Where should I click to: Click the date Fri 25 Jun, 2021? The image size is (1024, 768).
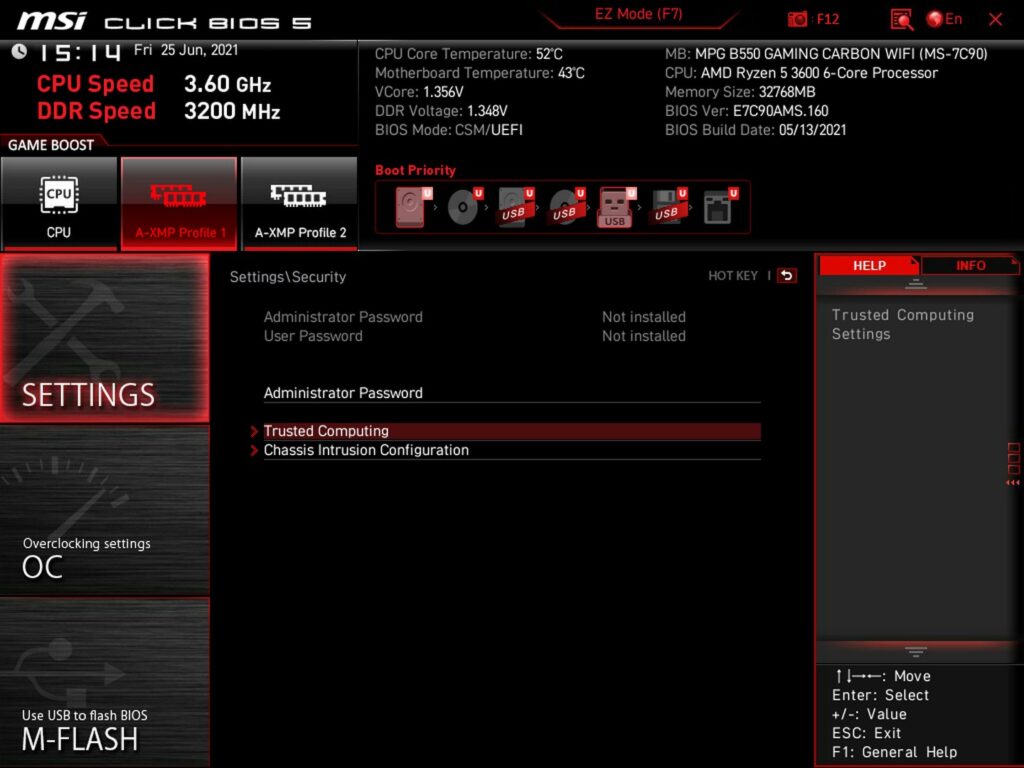click(186, 50)
